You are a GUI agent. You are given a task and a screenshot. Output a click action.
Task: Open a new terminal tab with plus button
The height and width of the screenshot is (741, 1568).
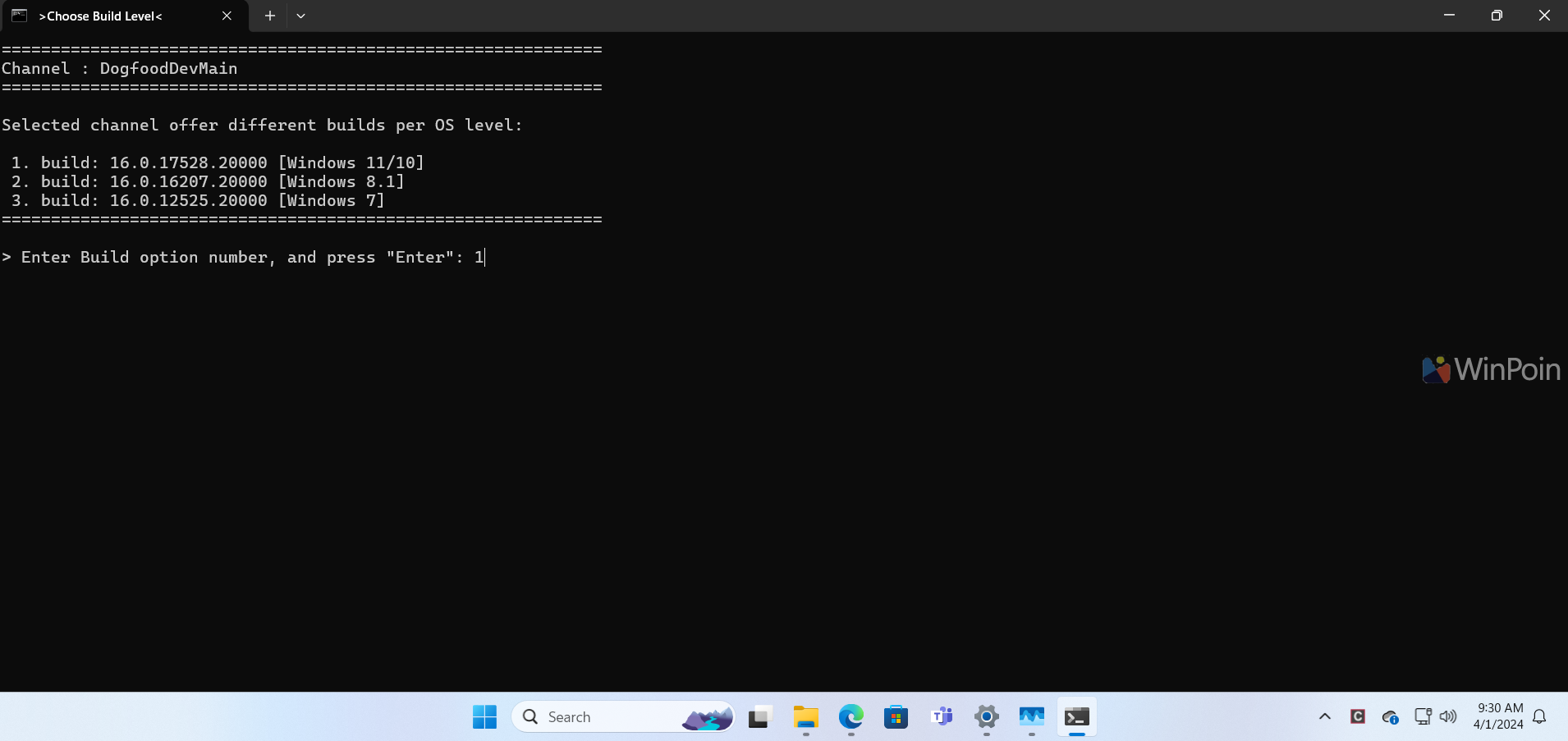[269, 16]
